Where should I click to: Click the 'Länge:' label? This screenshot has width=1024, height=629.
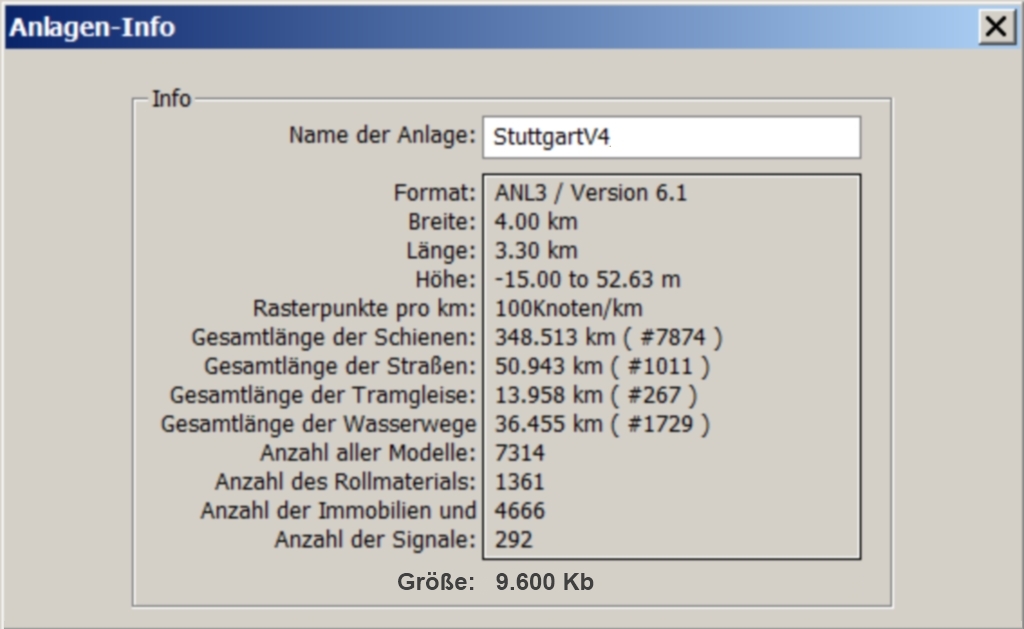[441, 251]
